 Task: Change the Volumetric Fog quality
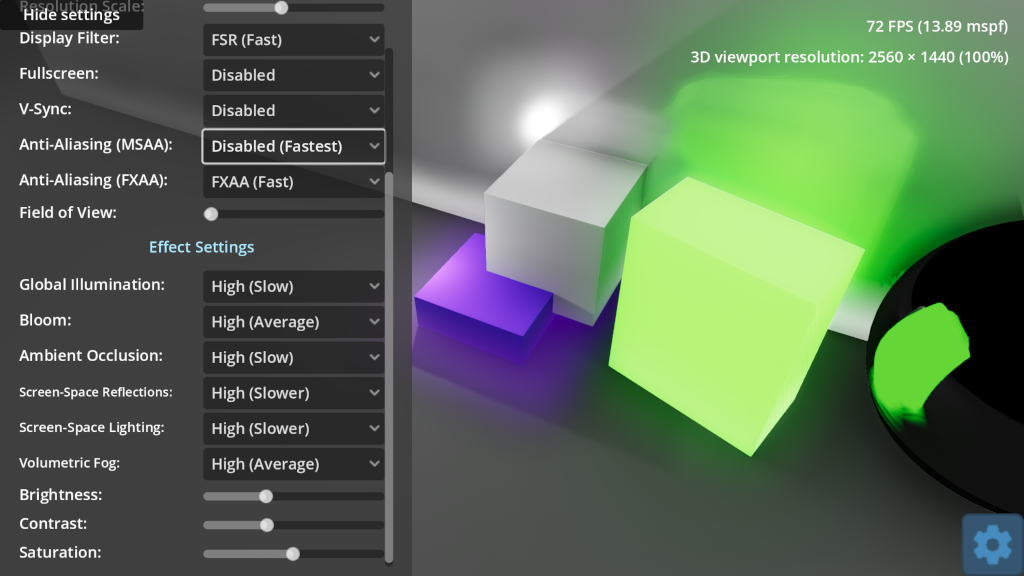[x=293, y=463]
